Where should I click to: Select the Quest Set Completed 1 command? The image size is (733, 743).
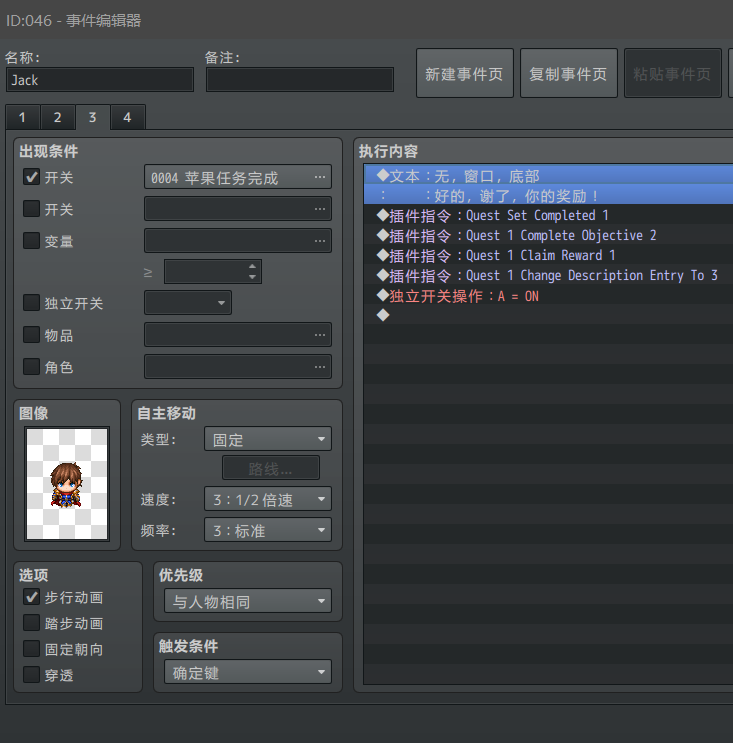point(549,216)
